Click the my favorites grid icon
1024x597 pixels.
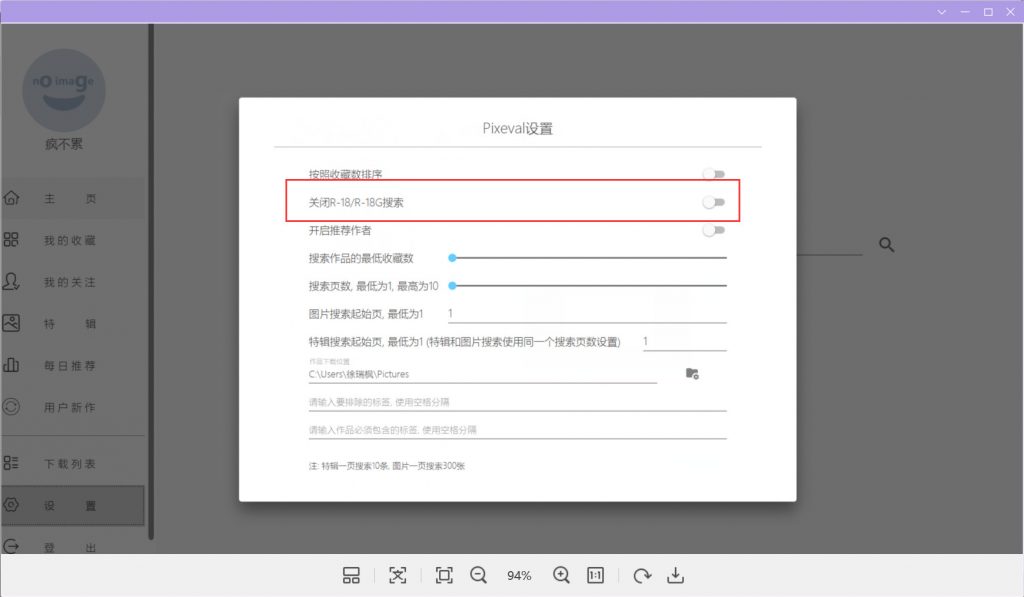pos(11,240)
